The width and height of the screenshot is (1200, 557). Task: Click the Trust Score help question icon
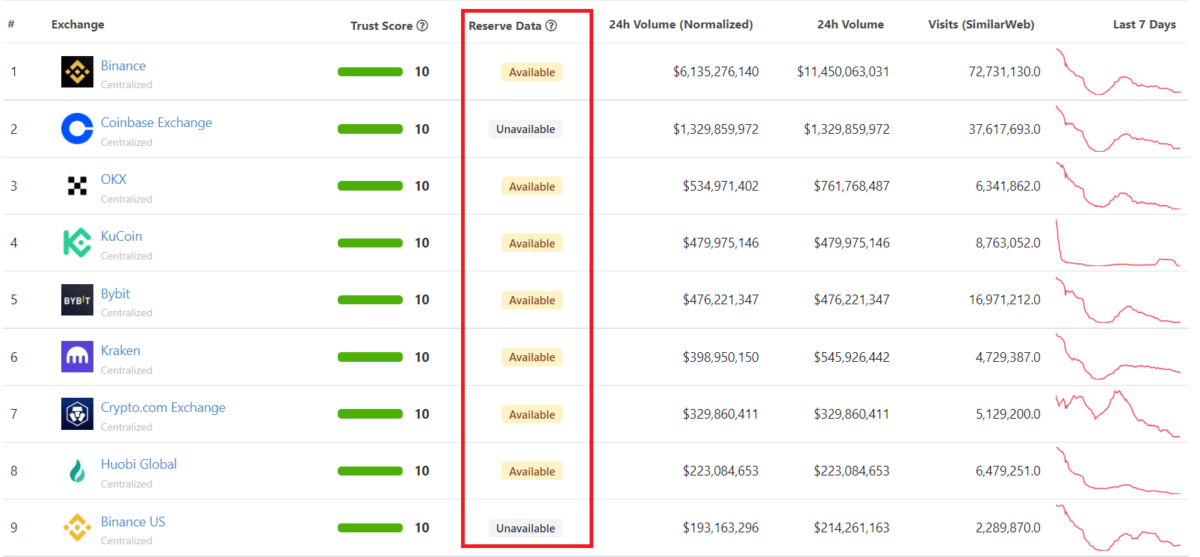(422, 26)
